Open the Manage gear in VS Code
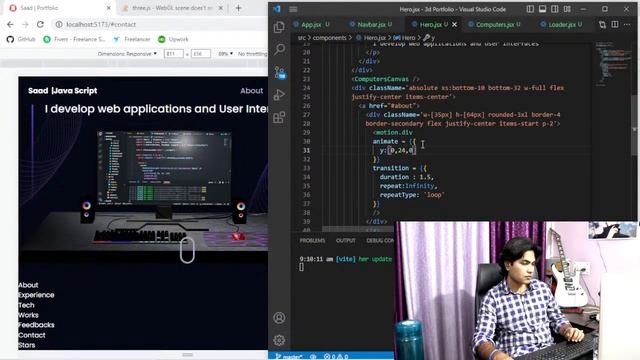Image resolution: width=640 pixels, height=360 pixels. tap(279, 340)
